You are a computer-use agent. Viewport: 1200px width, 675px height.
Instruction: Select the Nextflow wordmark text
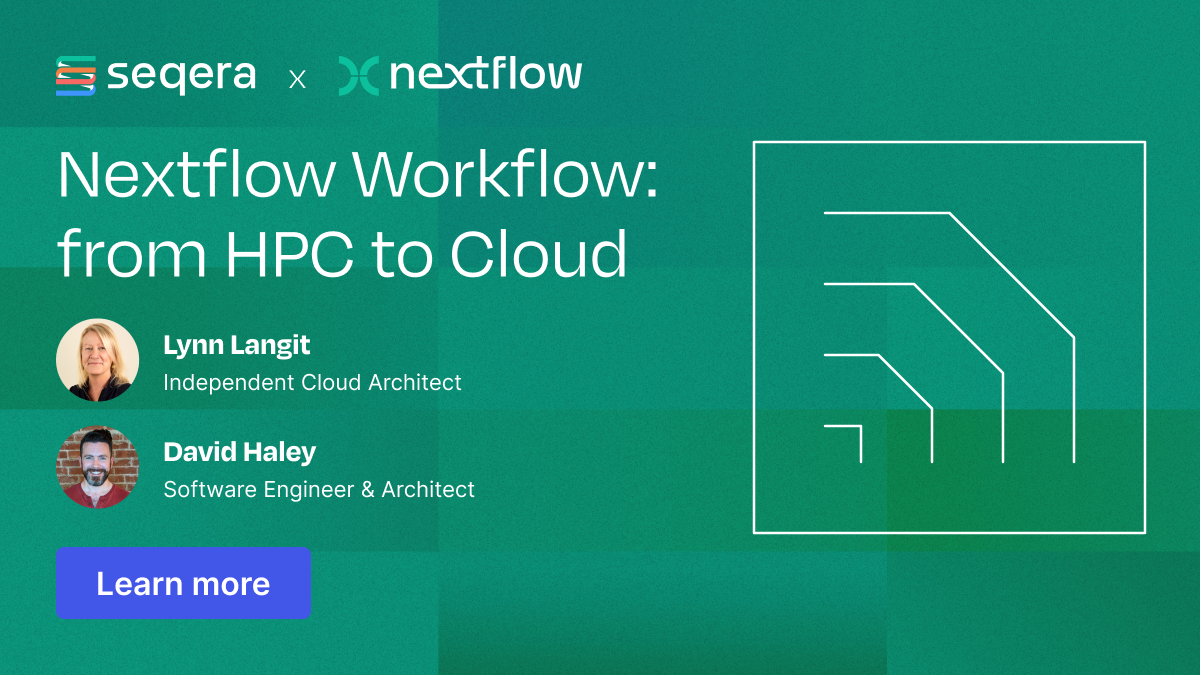[x=487, y=73]
